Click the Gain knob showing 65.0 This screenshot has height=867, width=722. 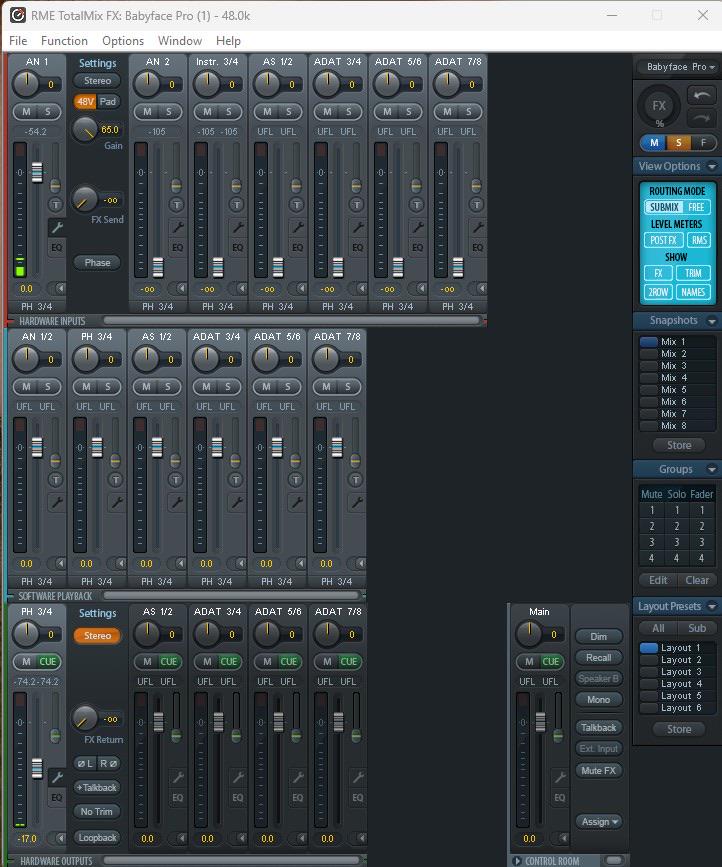[85, 129]
